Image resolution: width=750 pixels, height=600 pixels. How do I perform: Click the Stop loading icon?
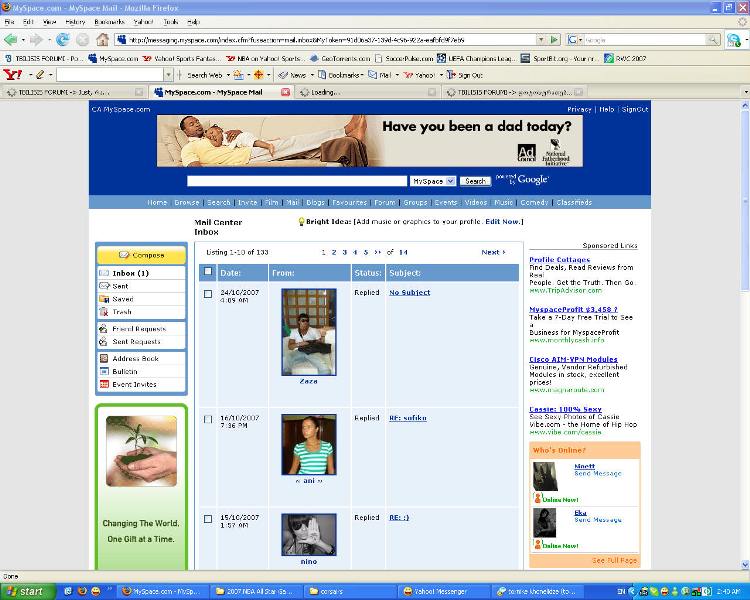coord(82,40)
